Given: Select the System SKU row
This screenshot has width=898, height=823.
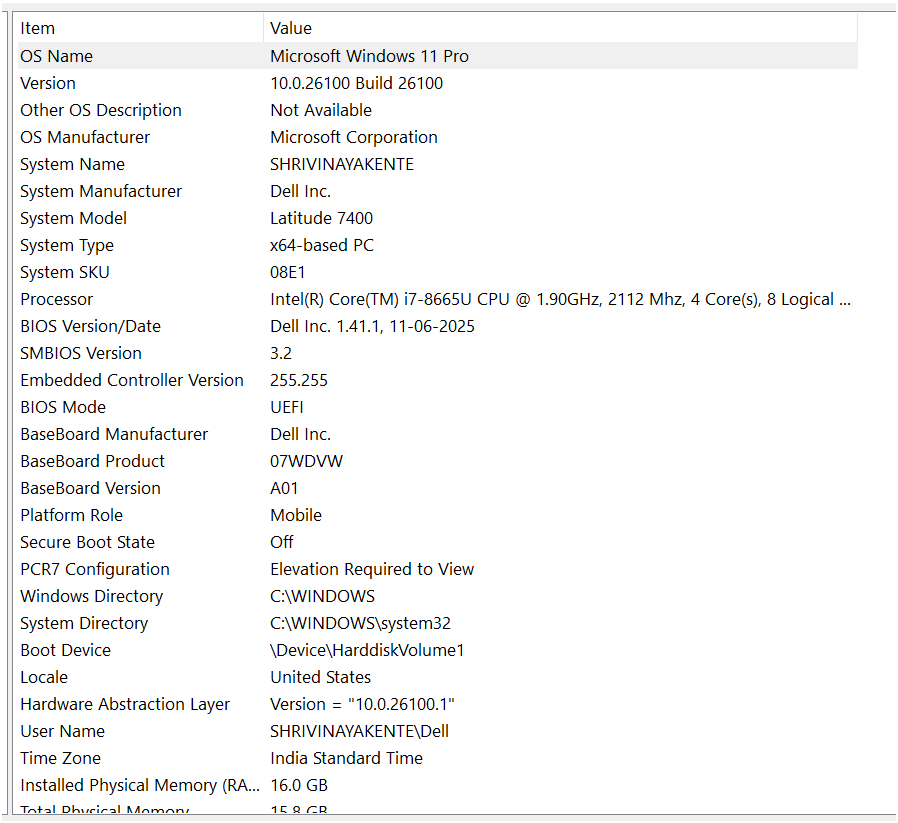Looking at the screenshot, I should (438, 271).
